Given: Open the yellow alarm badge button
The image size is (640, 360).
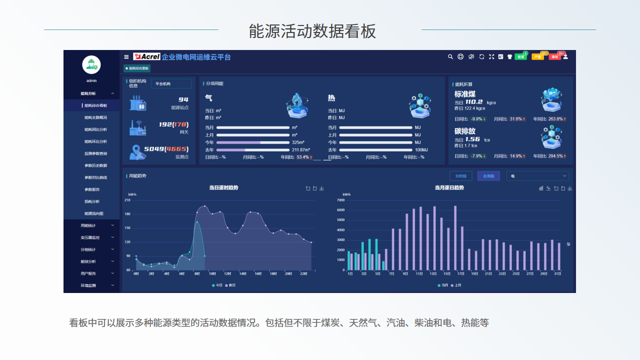Looking at the screenshot, I should coord(538,57).
